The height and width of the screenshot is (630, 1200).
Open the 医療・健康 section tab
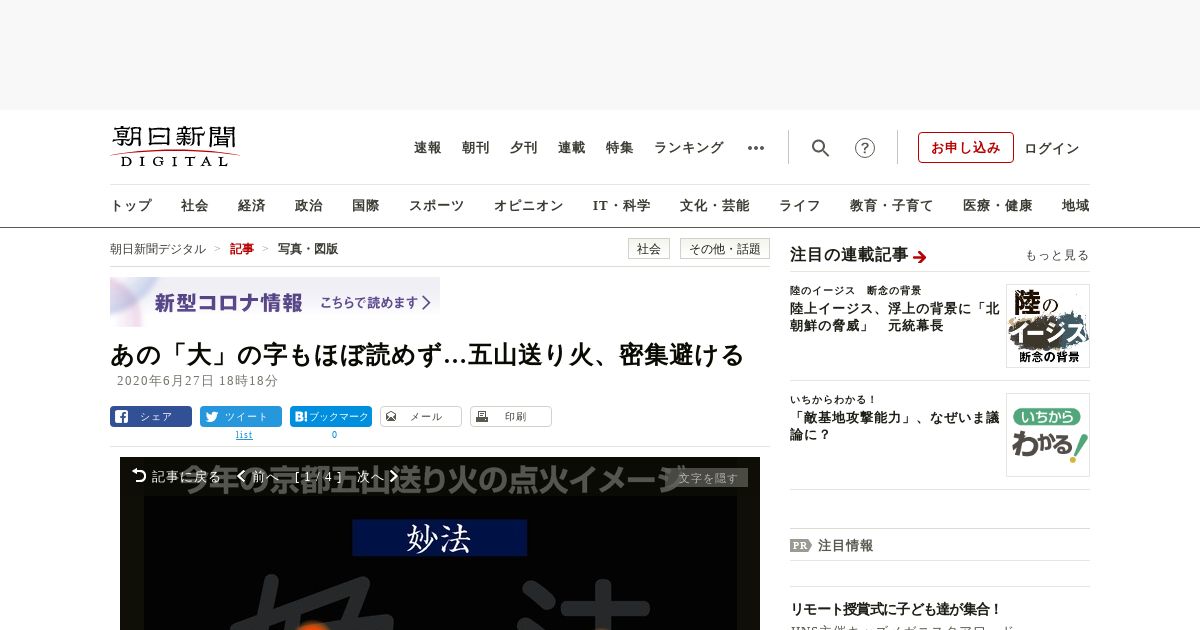(998, 206)
